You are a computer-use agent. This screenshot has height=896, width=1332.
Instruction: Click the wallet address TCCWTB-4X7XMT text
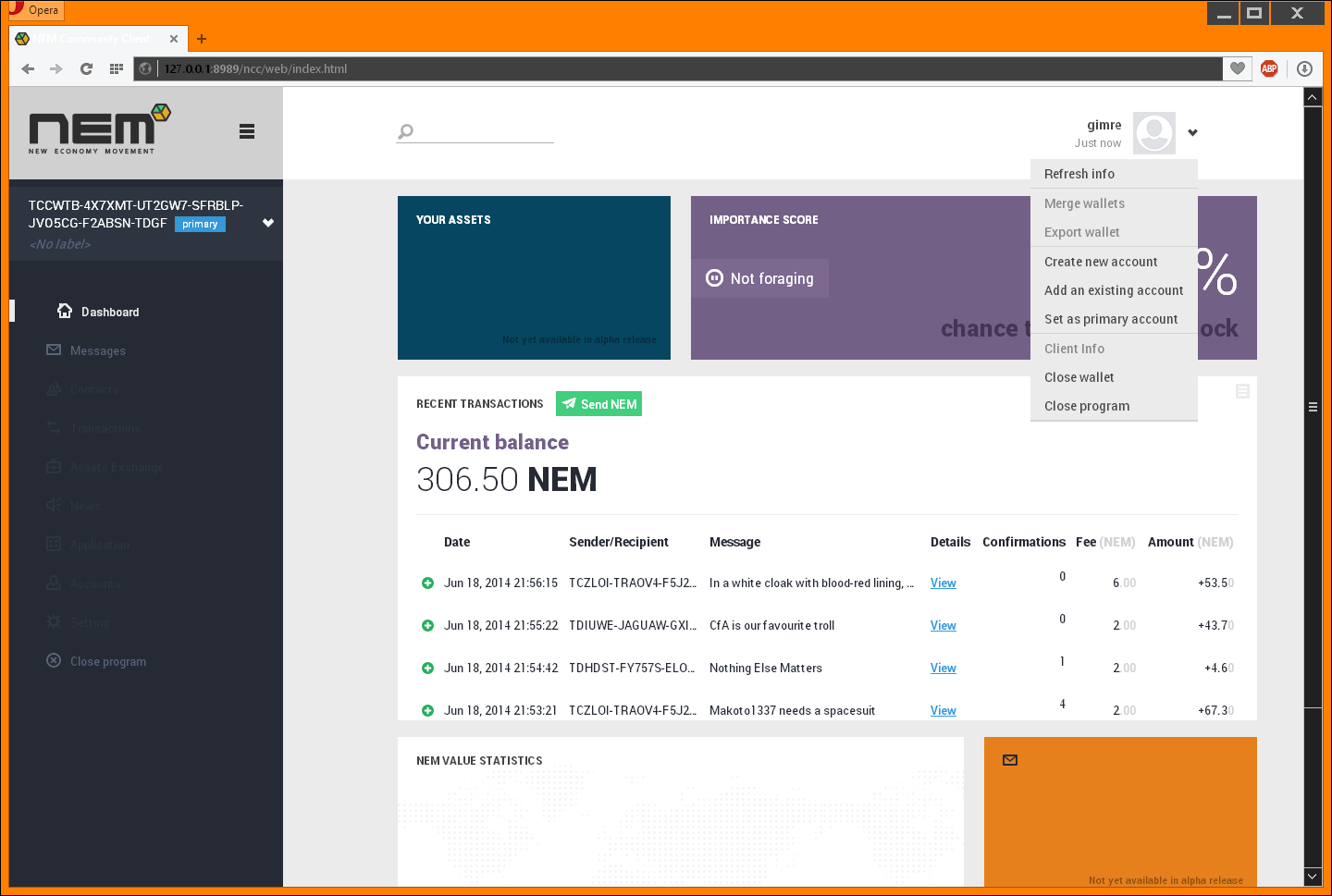click(135, 214)
